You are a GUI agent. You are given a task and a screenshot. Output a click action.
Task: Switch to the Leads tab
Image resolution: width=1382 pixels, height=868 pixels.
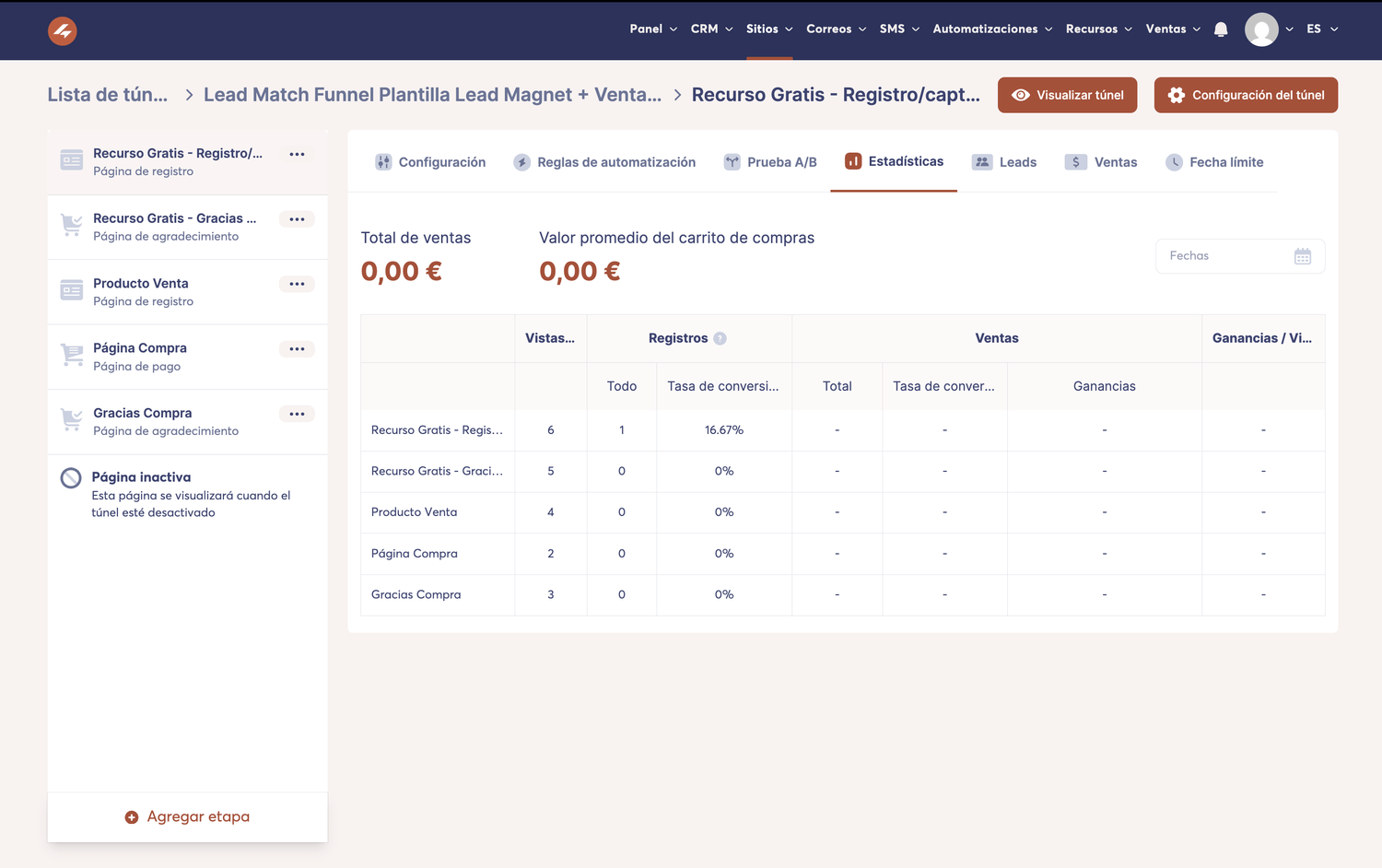coord(1004,162)
